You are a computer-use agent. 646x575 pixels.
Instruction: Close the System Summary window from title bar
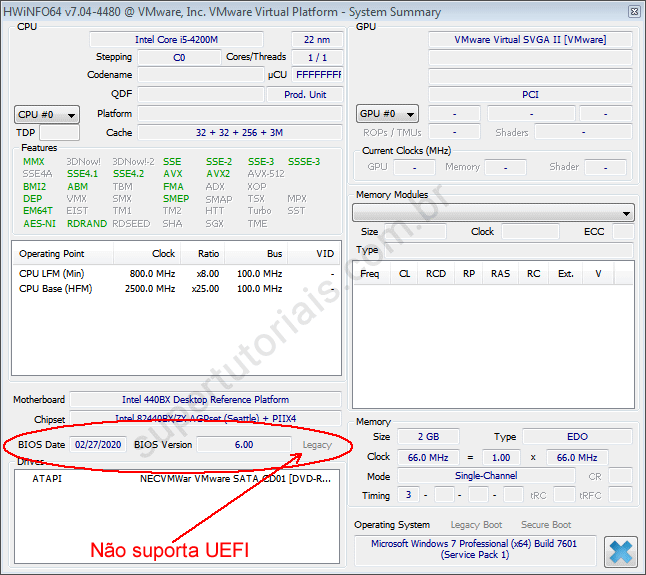634,10
